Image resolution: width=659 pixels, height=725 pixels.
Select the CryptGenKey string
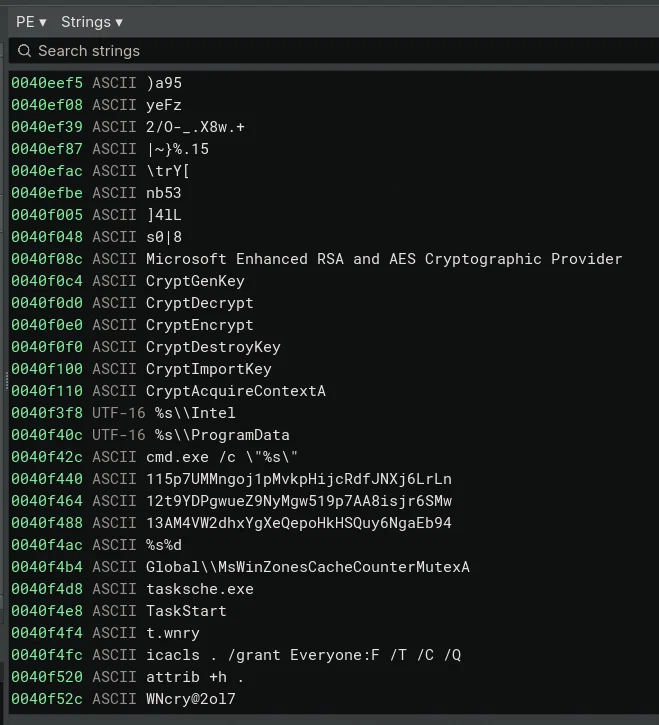(x=195, y=281)
